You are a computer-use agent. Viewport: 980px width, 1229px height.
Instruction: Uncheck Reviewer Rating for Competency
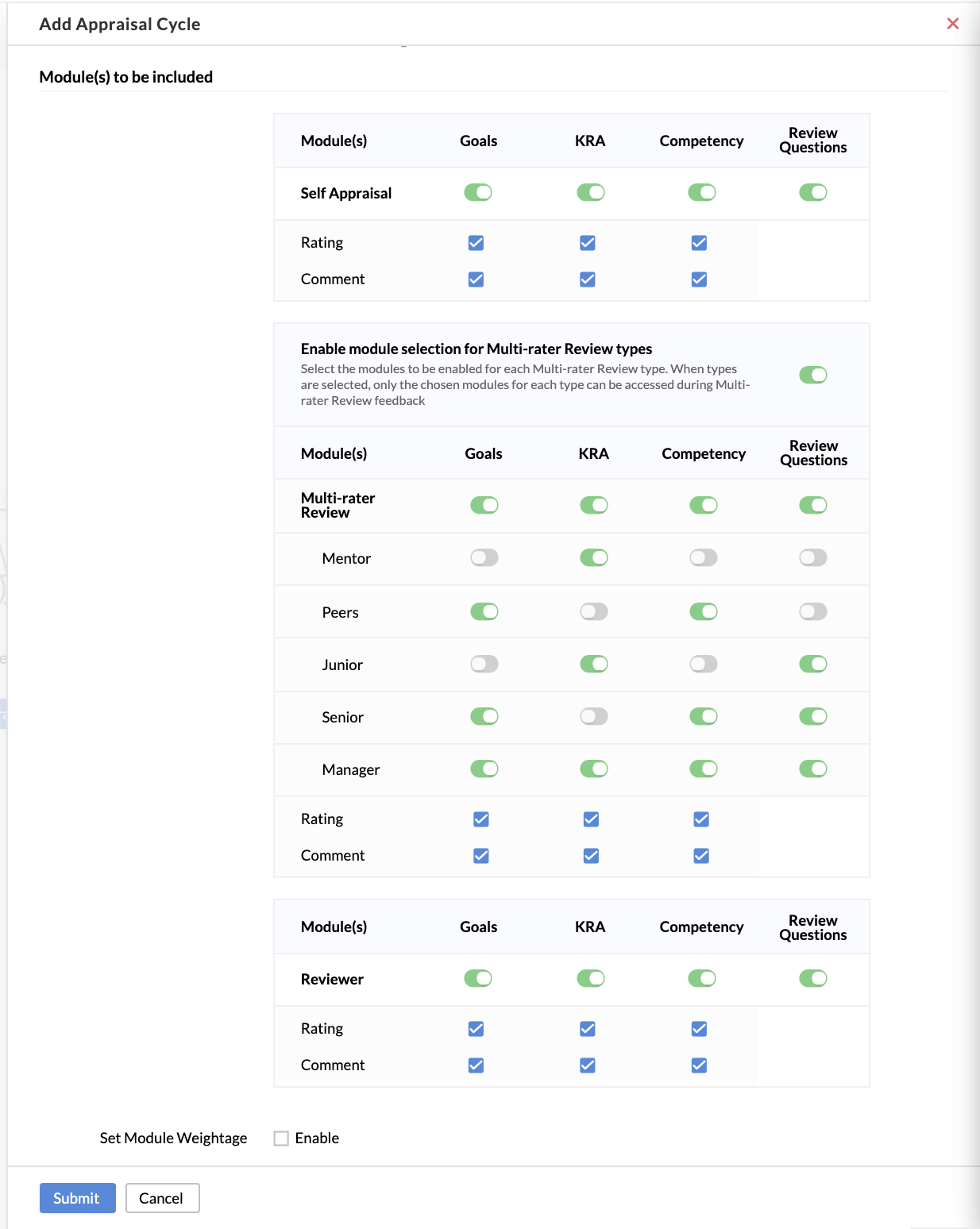pos(699,1029)
